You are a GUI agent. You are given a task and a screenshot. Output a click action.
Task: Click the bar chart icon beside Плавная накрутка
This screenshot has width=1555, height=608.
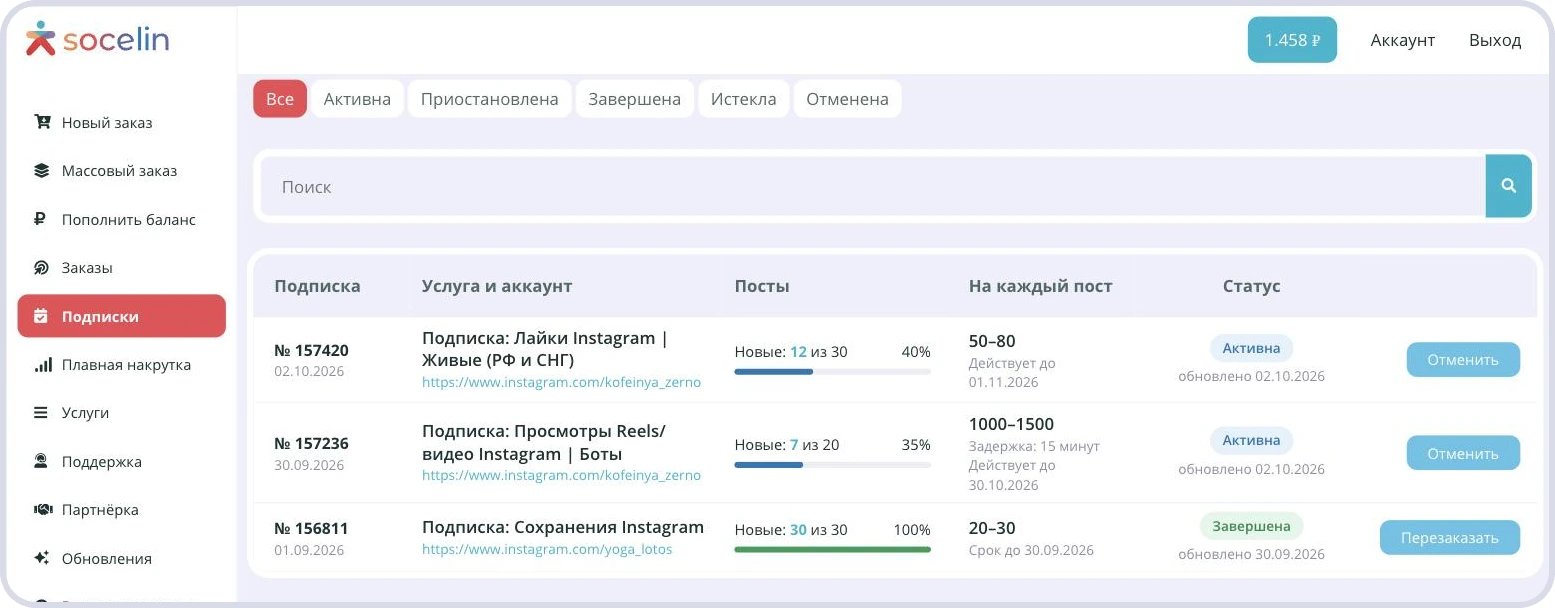(42, 365)
